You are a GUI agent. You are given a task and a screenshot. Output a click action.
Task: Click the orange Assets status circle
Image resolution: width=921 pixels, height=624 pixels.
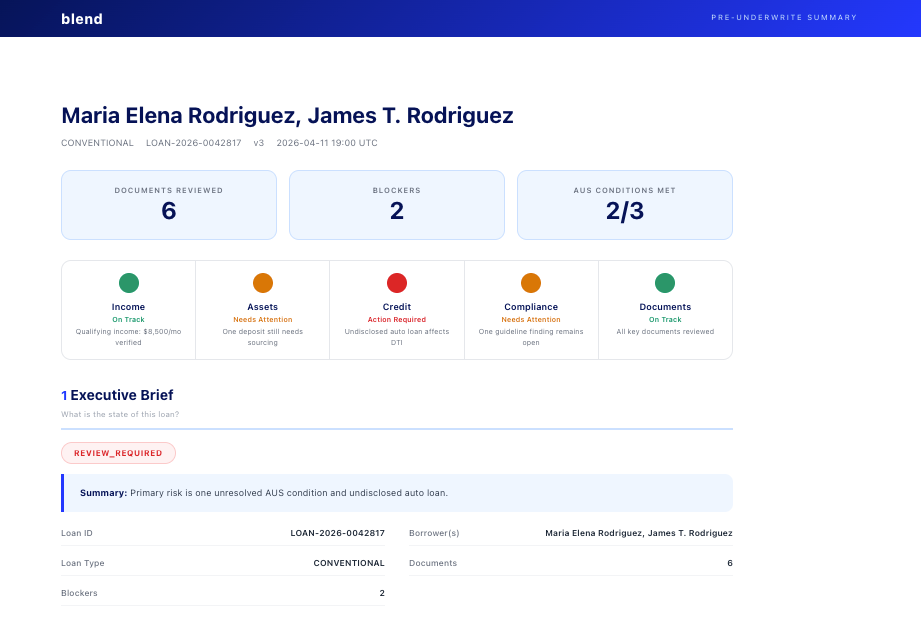pos(263,283)
